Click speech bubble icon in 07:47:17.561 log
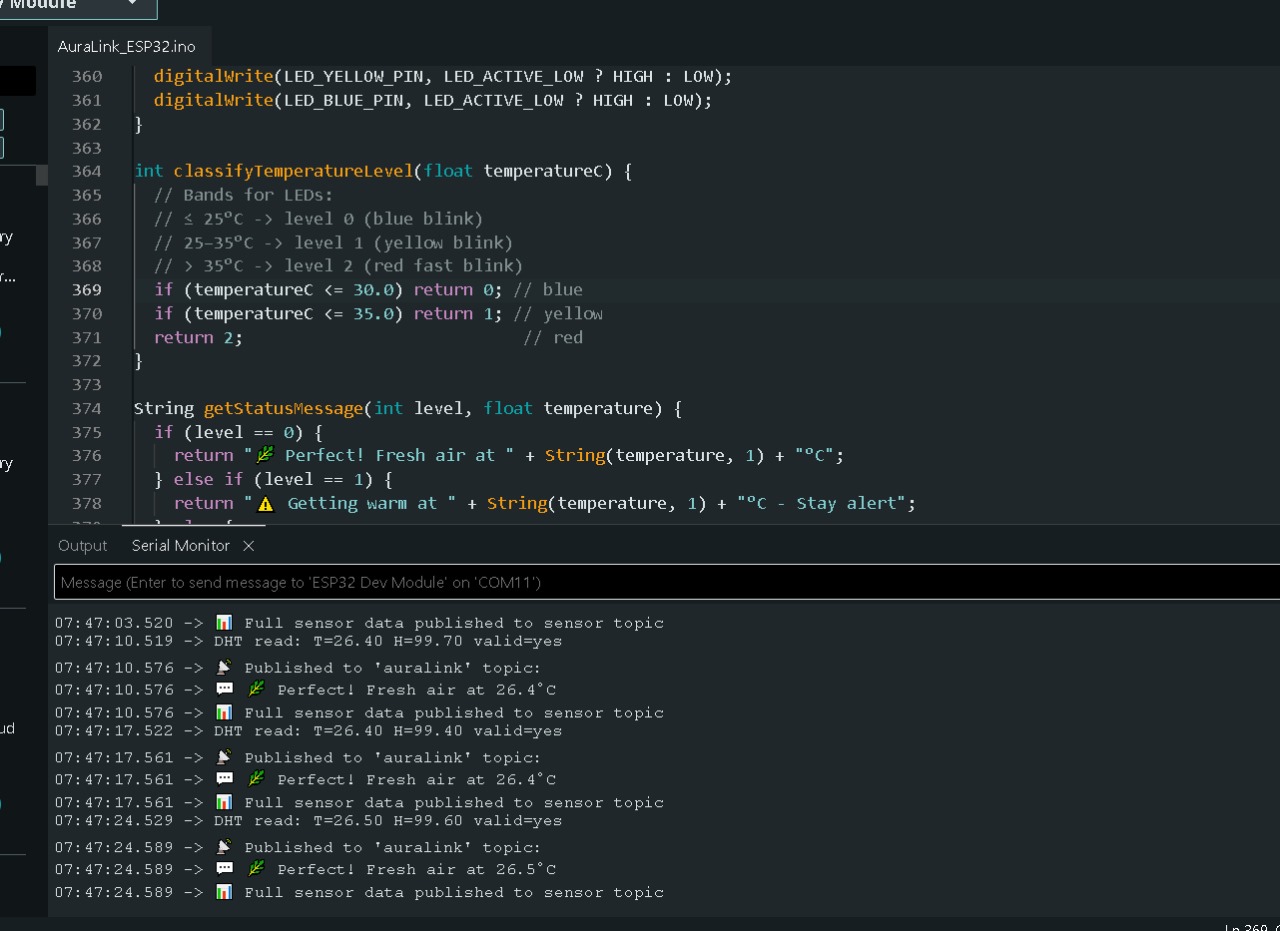 224,780
